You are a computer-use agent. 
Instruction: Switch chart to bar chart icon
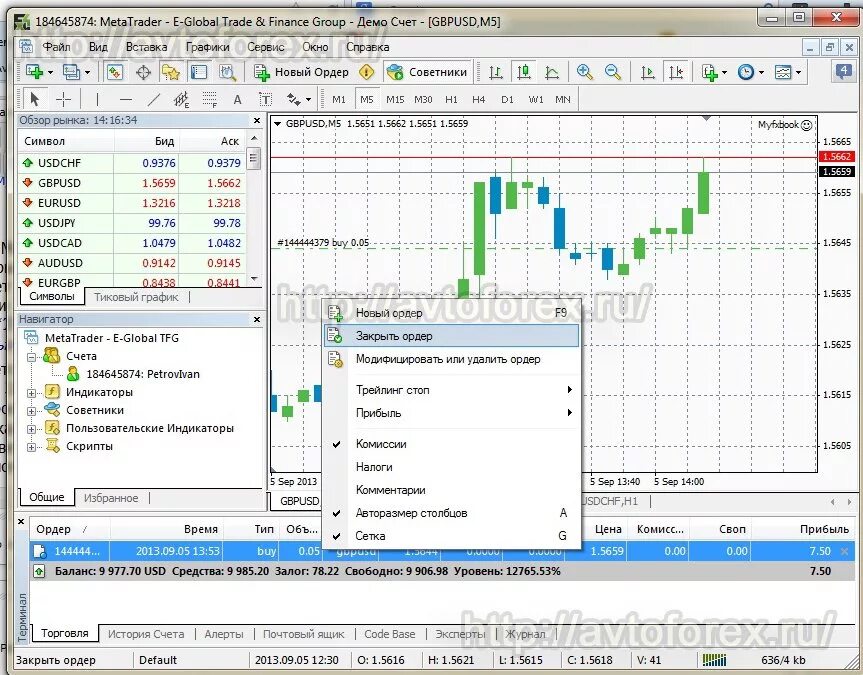tap(496, 72)
